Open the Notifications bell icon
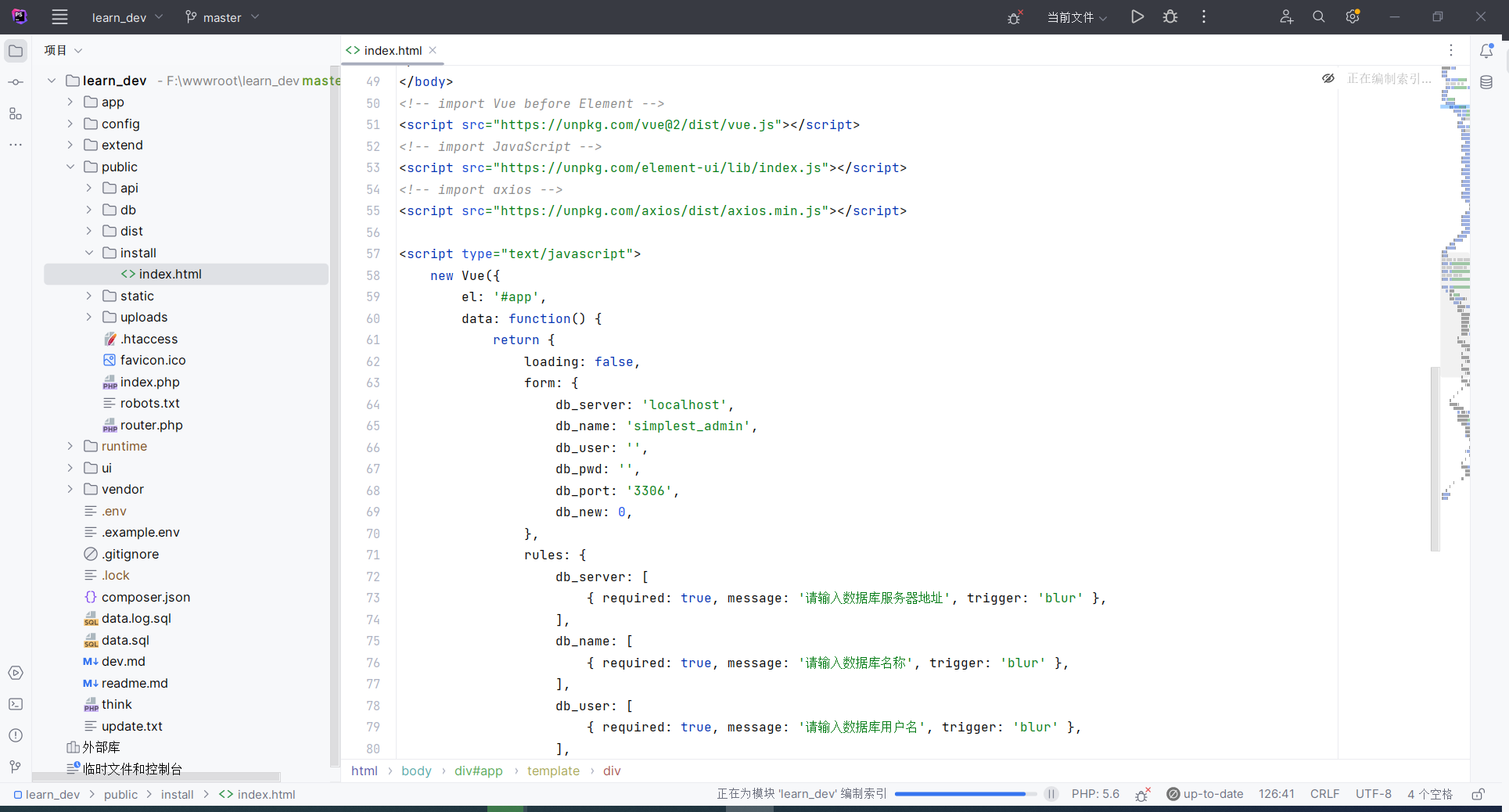The height and width of the screenshot is (812, 1509). [x=1486, y=51]
